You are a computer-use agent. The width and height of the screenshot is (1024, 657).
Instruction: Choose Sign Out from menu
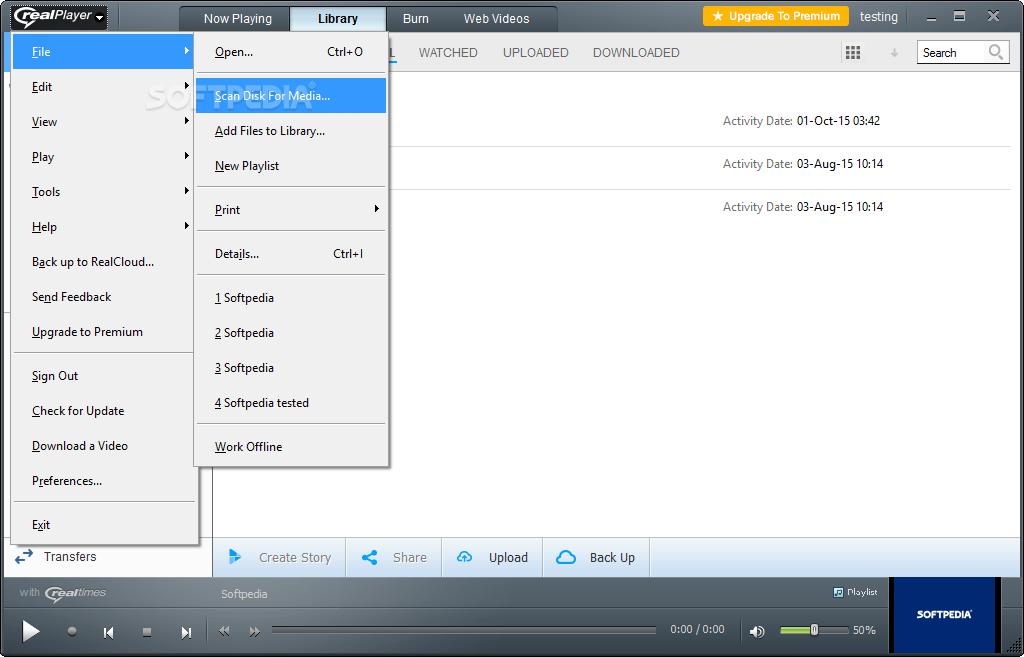(103, 376)
